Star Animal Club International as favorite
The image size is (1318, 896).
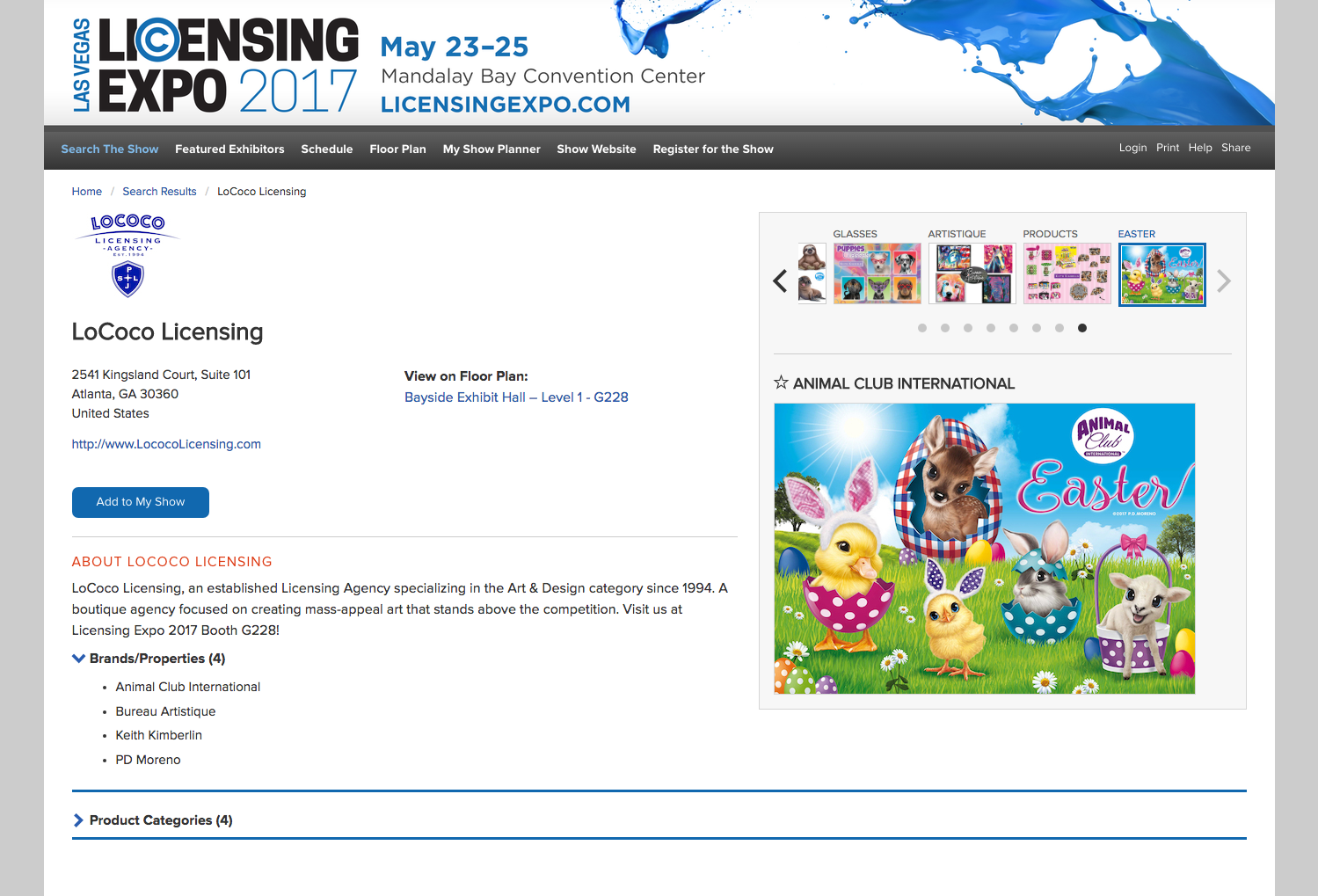point(781,382)
